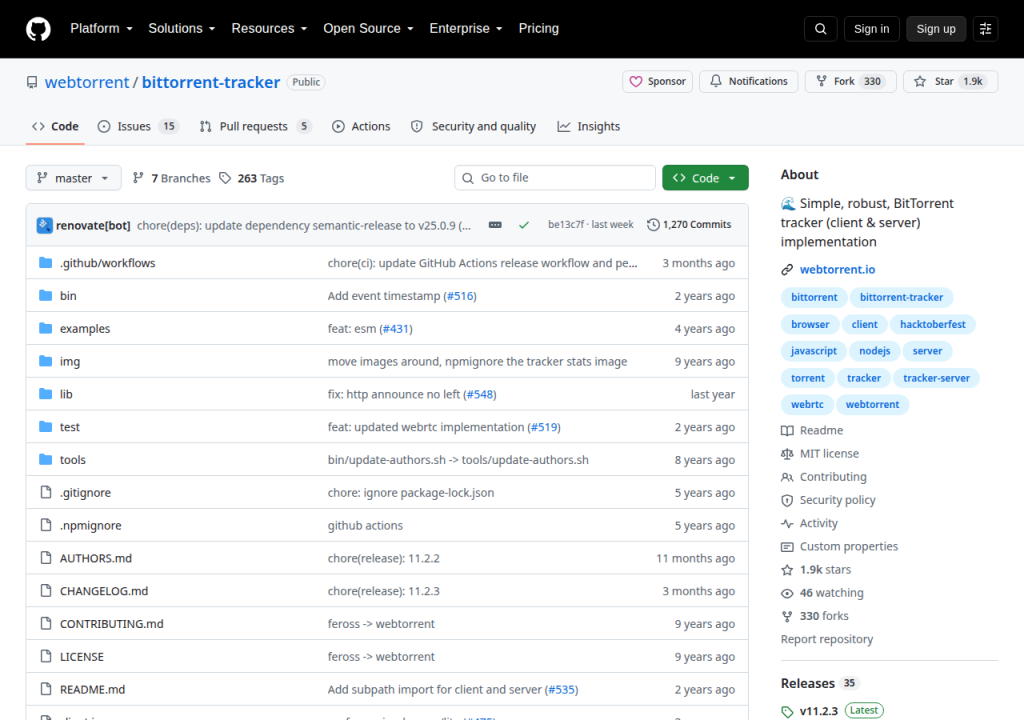Expand commit message ellipsis icon
Viewport: 1024px width, 720px height.
click(495, 225)
